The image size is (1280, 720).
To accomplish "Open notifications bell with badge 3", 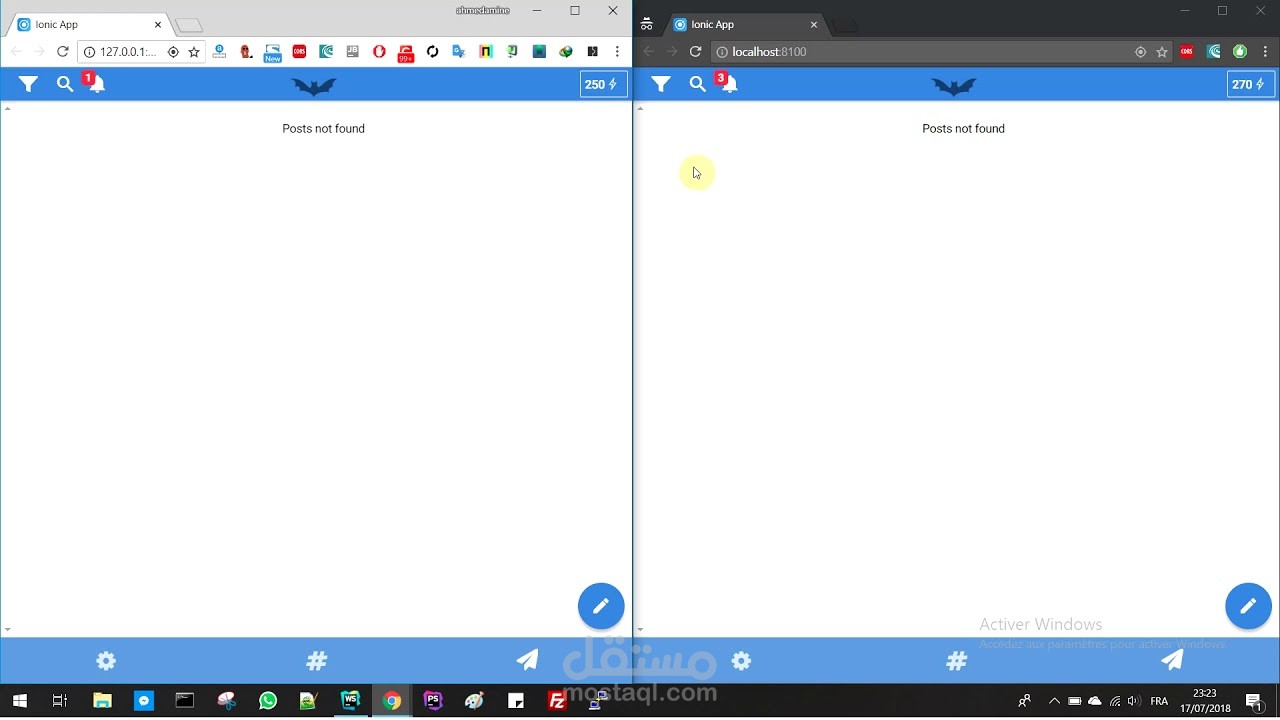I will pos(727,83).
